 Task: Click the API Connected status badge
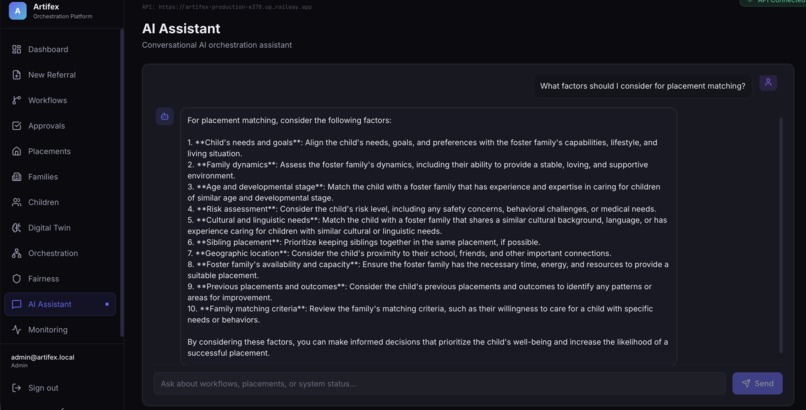click(774, 2)
